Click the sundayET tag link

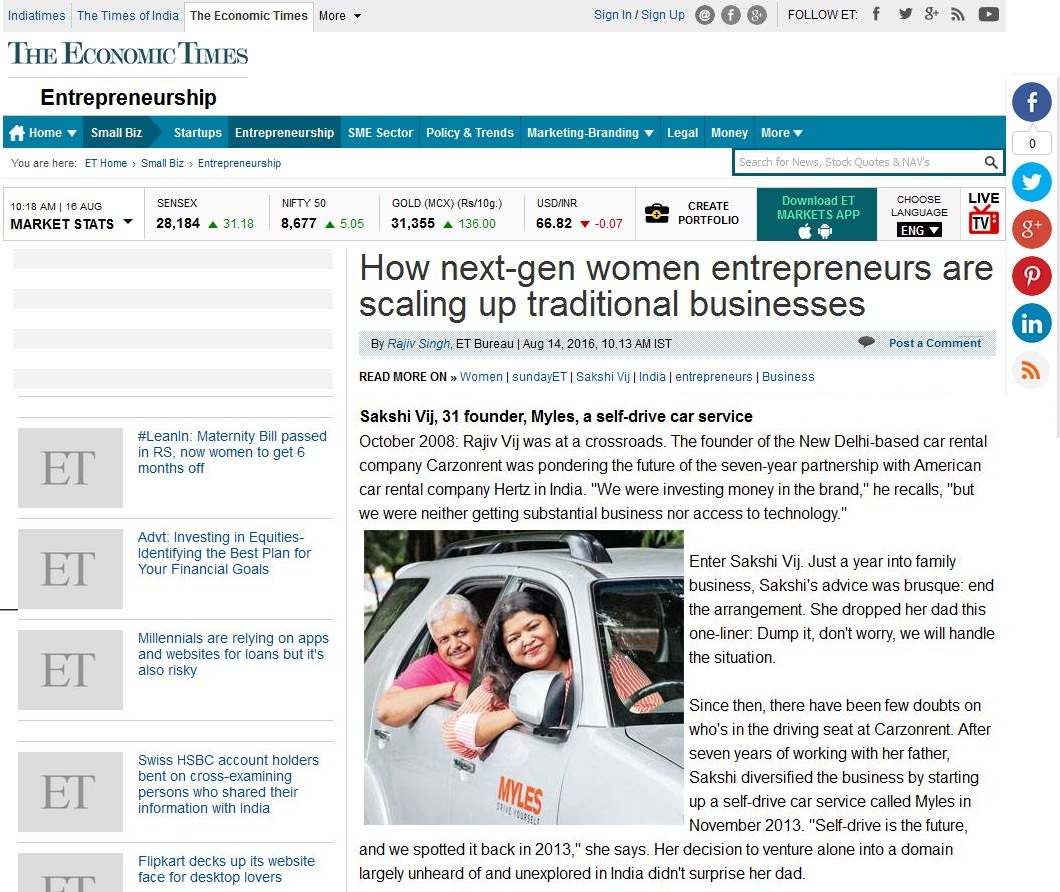(x=539, y=377)
